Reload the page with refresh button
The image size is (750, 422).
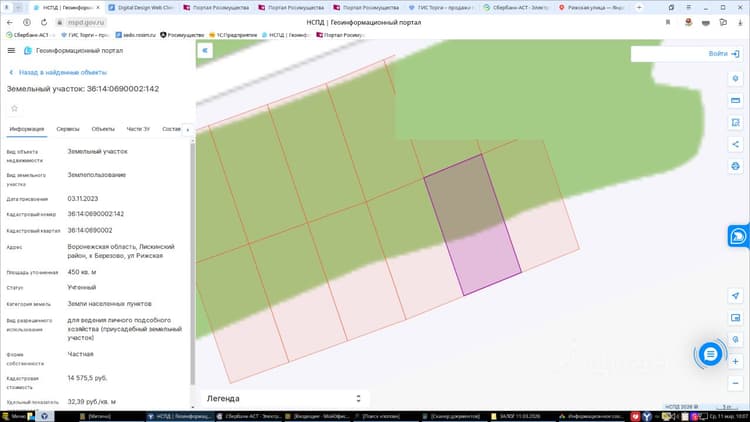pyautogui.click(x=44, y=22)
